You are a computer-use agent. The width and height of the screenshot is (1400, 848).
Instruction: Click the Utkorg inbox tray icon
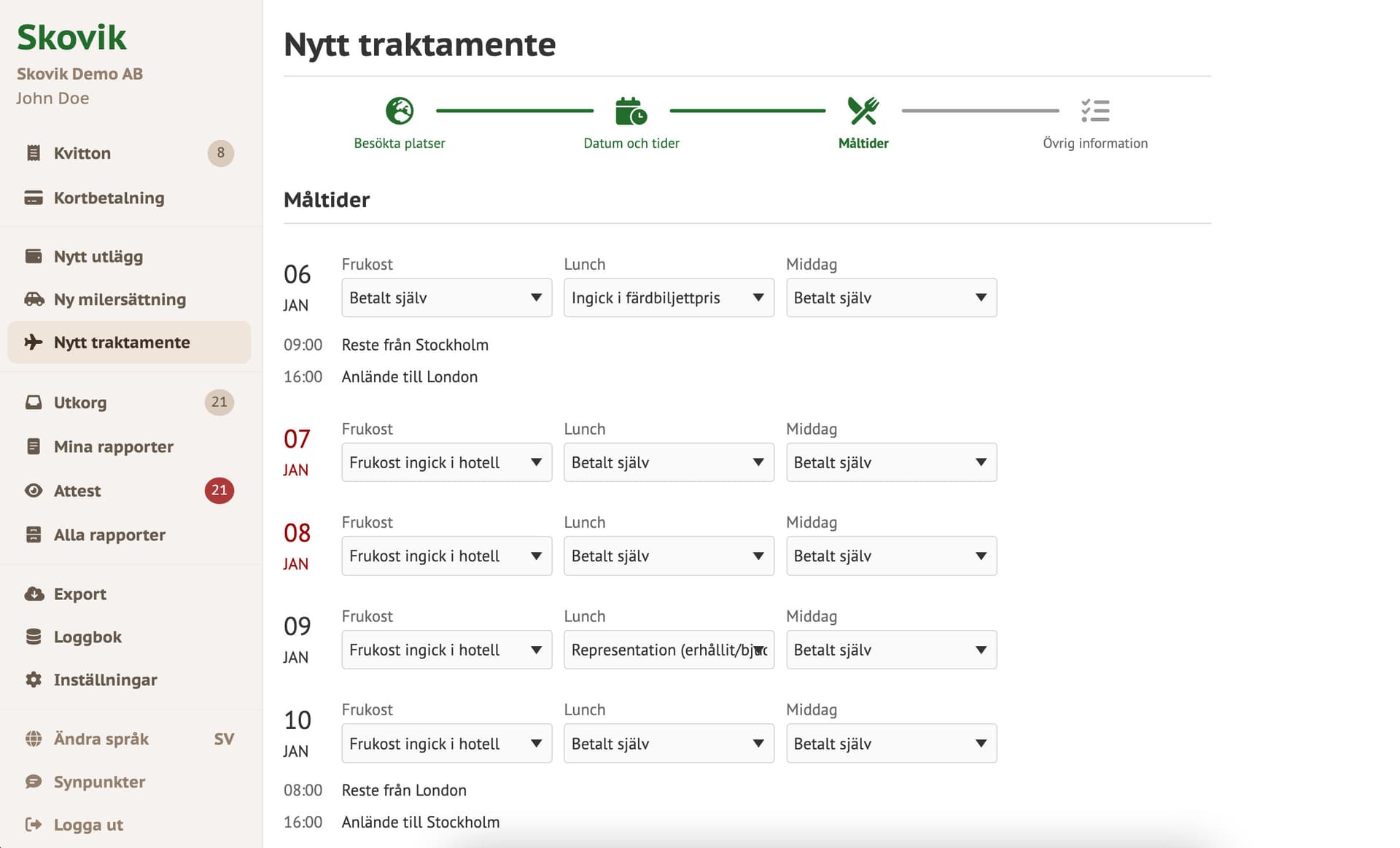point(34,402)
